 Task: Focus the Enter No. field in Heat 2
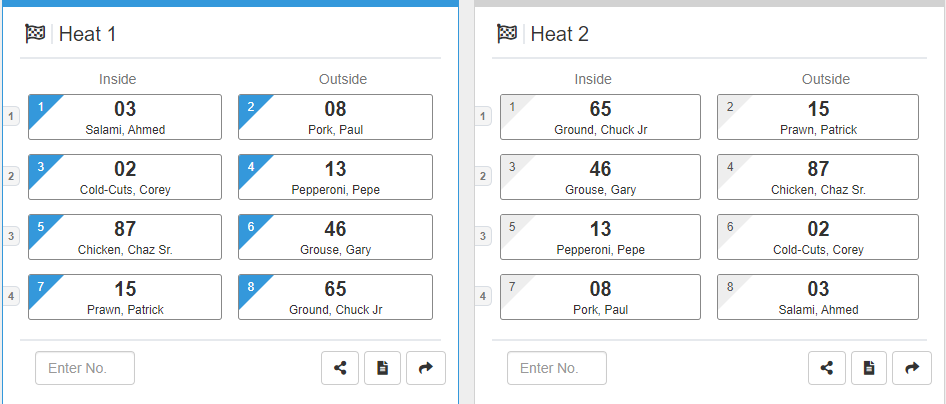[557, 368]
